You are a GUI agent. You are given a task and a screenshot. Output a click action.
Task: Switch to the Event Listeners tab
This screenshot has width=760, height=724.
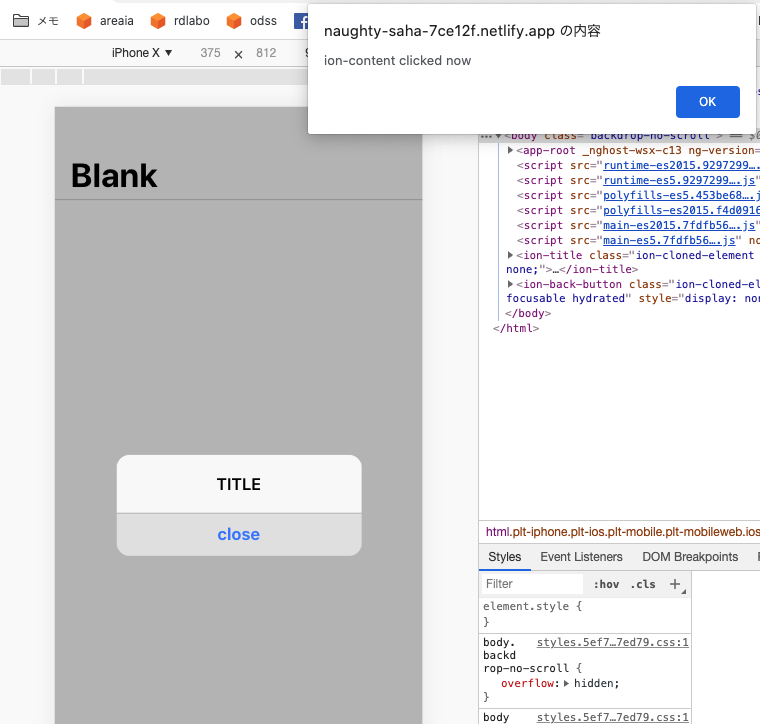coord(581,557)
